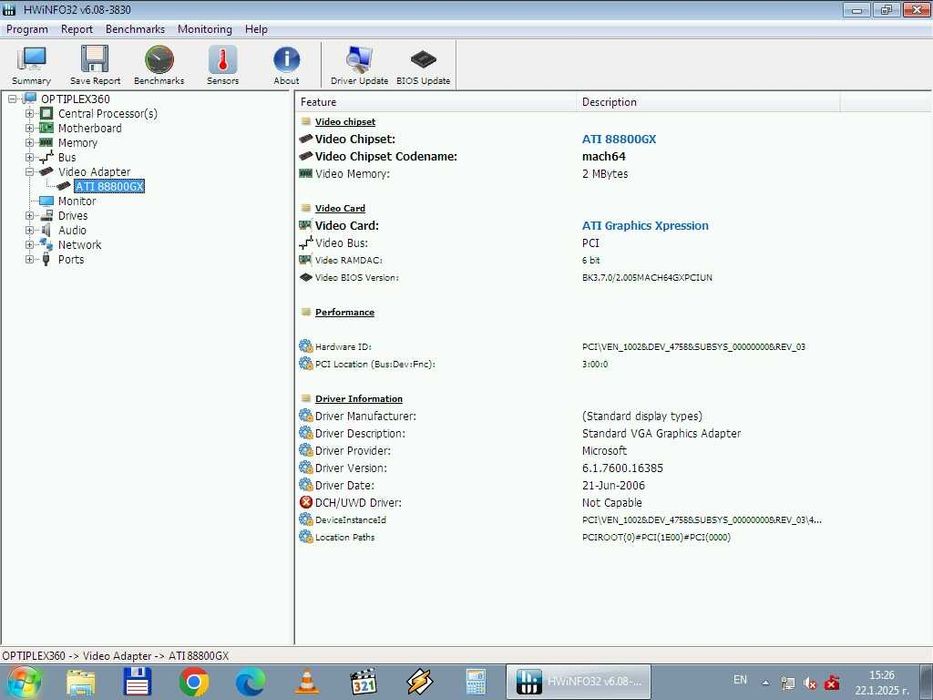Open the Benchmarks menu
Viewport: 933px width, 700px height.
135,29
